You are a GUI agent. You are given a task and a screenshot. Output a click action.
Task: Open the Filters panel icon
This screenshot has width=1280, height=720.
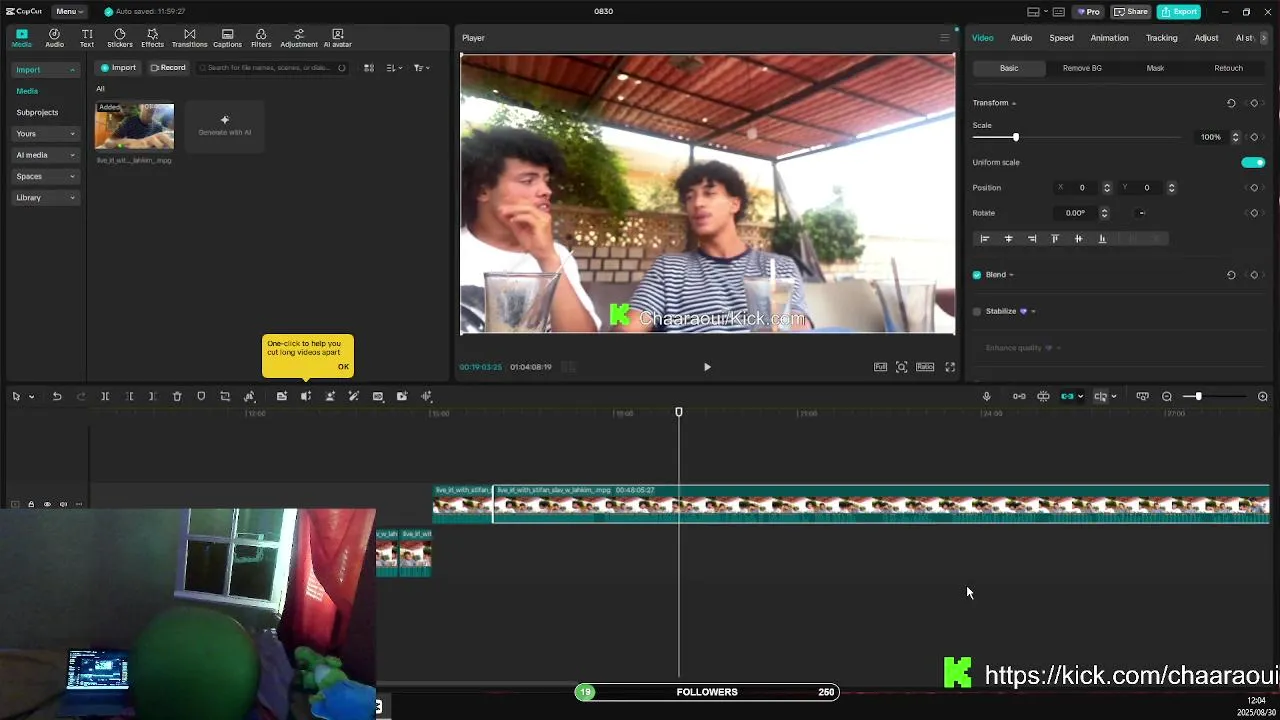pyautogui.click(x=261, y=38)
